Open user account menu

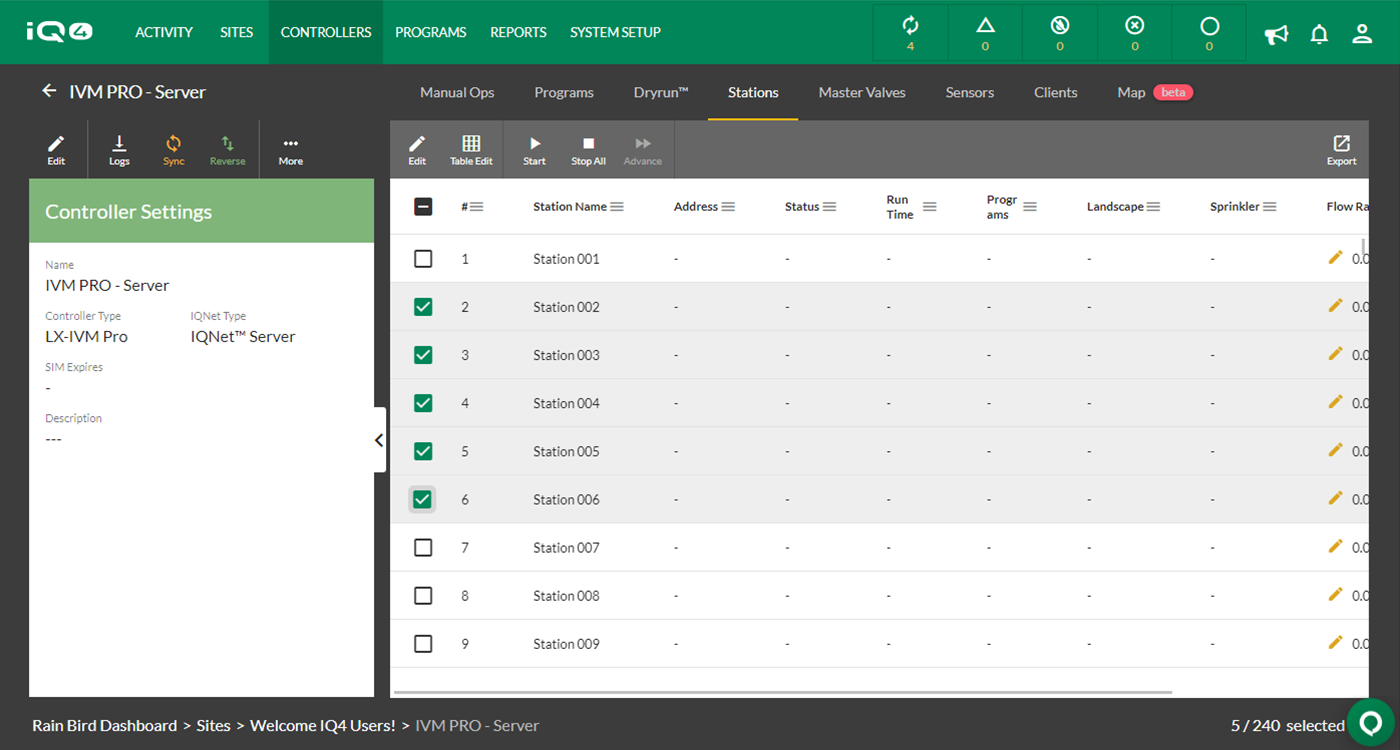pos(1362,34)
